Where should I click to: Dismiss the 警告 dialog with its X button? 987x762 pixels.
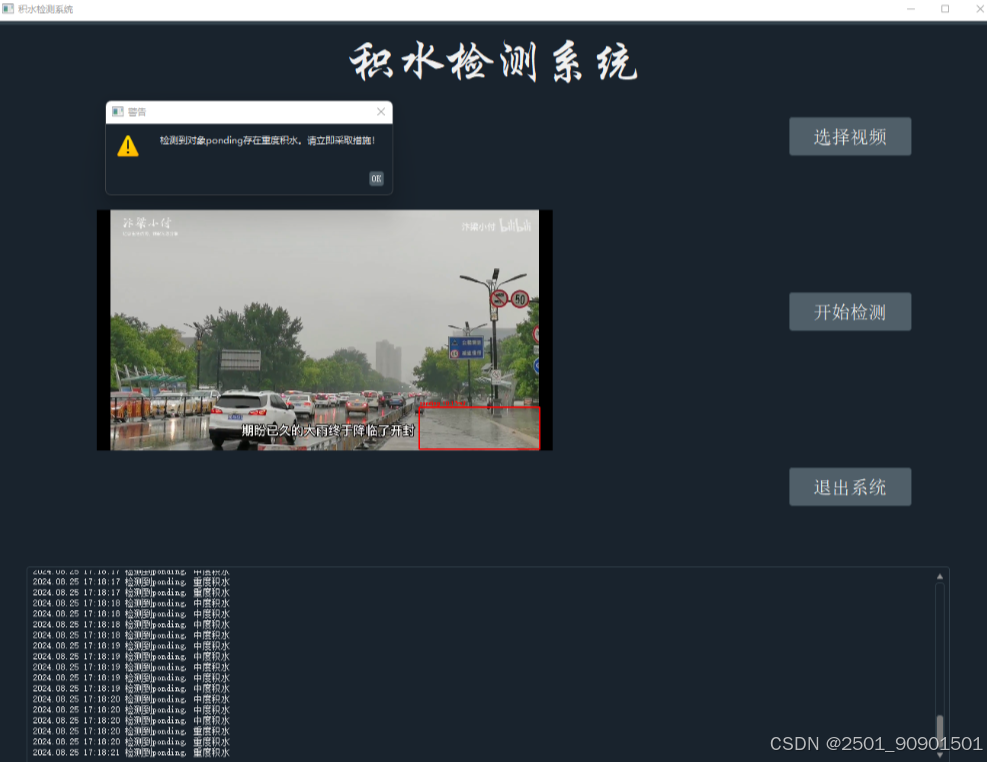tap(381, 112)
